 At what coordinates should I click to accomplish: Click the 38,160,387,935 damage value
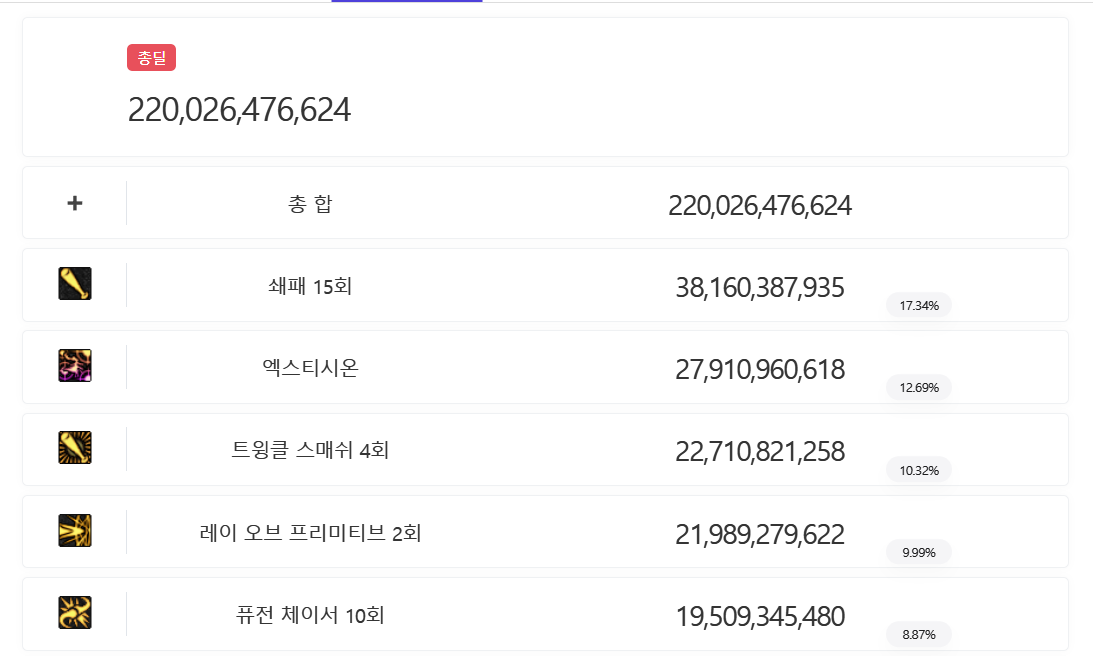click(760, 289)
